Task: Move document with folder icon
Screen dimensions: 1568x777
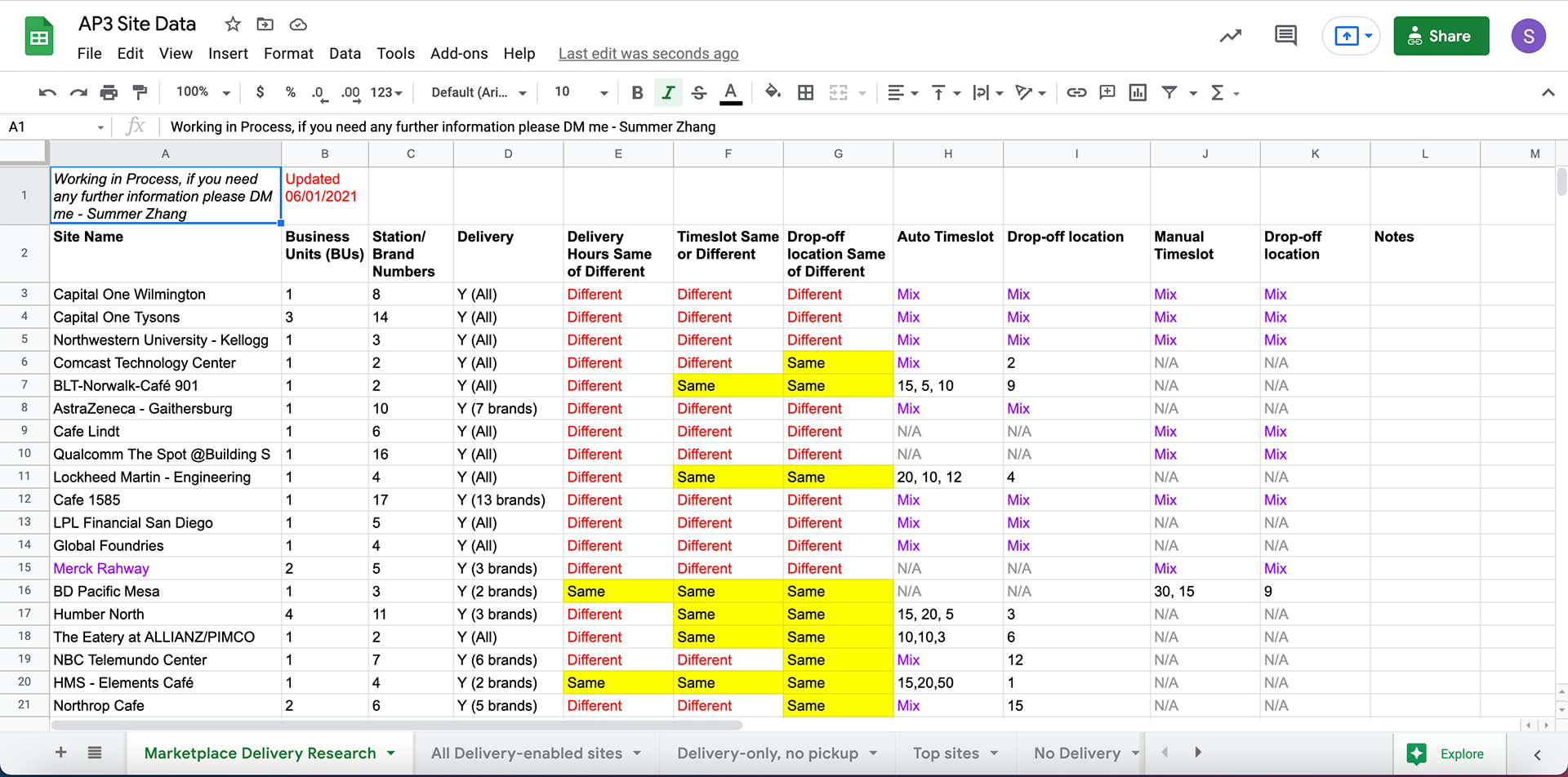Action: click(265, 24)
